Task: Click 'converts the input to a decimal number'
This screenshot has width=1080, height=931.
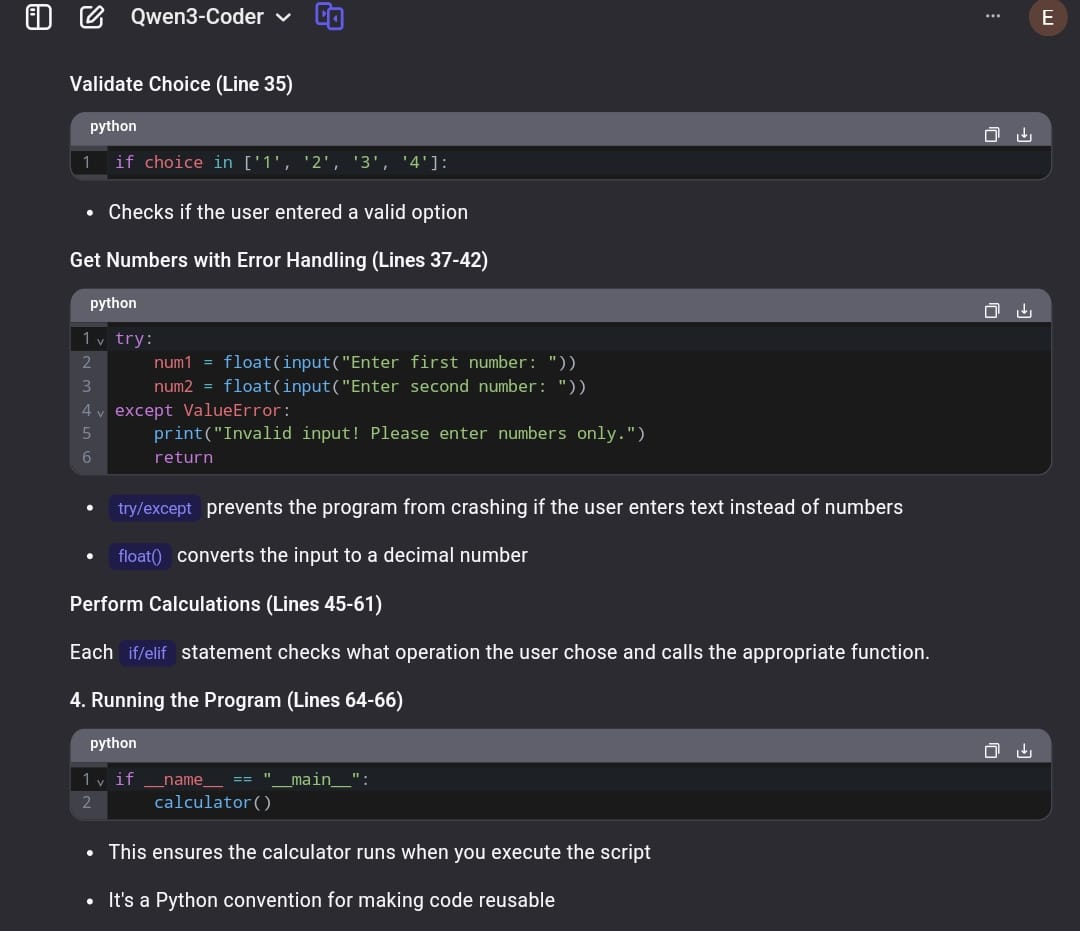Action: (x=352, y=555)
